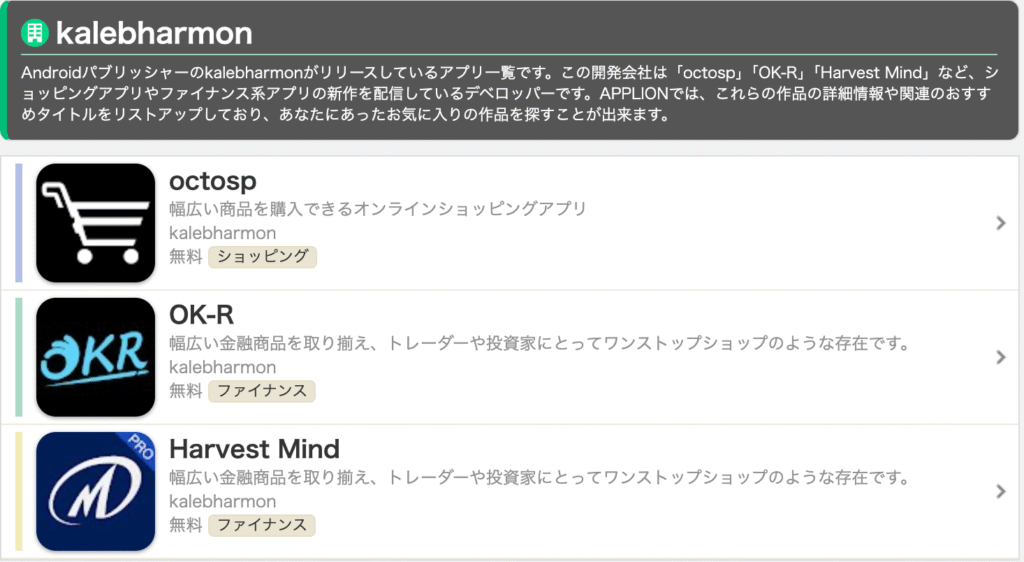Click the octosp description about online shopping
Viewport: 1024px width, 562px height.
pos(377,209)
